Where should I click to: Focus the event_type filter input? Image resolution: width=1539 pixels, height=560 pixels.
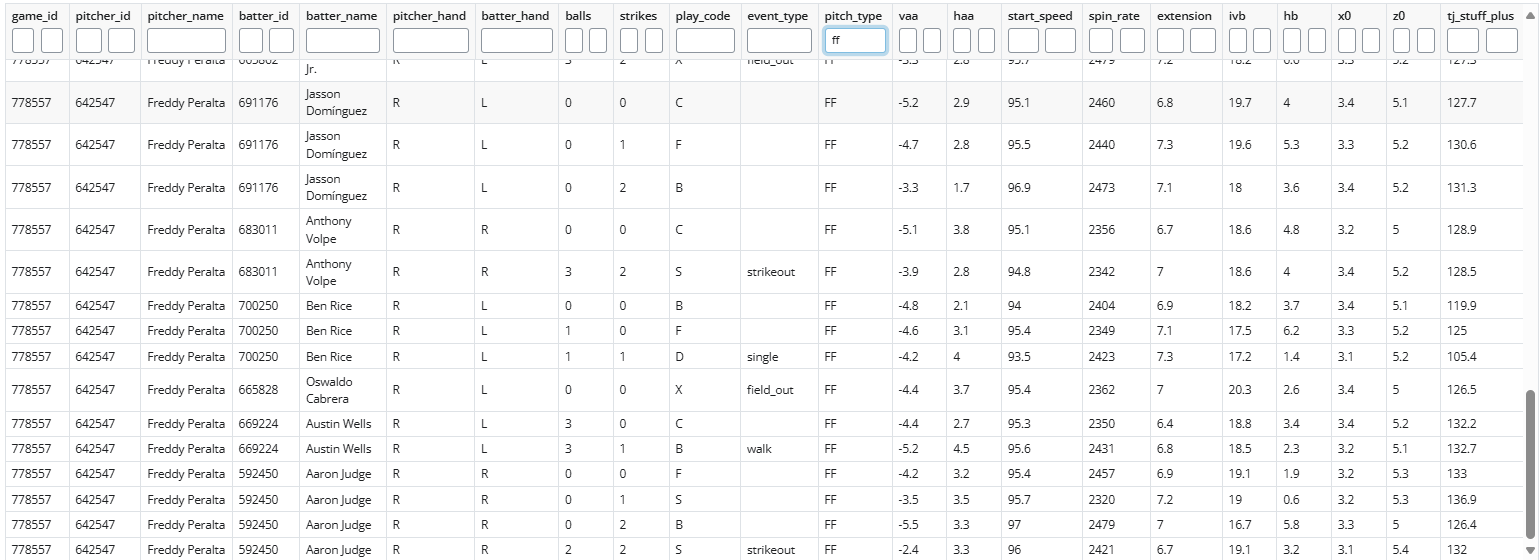point(779,41)
